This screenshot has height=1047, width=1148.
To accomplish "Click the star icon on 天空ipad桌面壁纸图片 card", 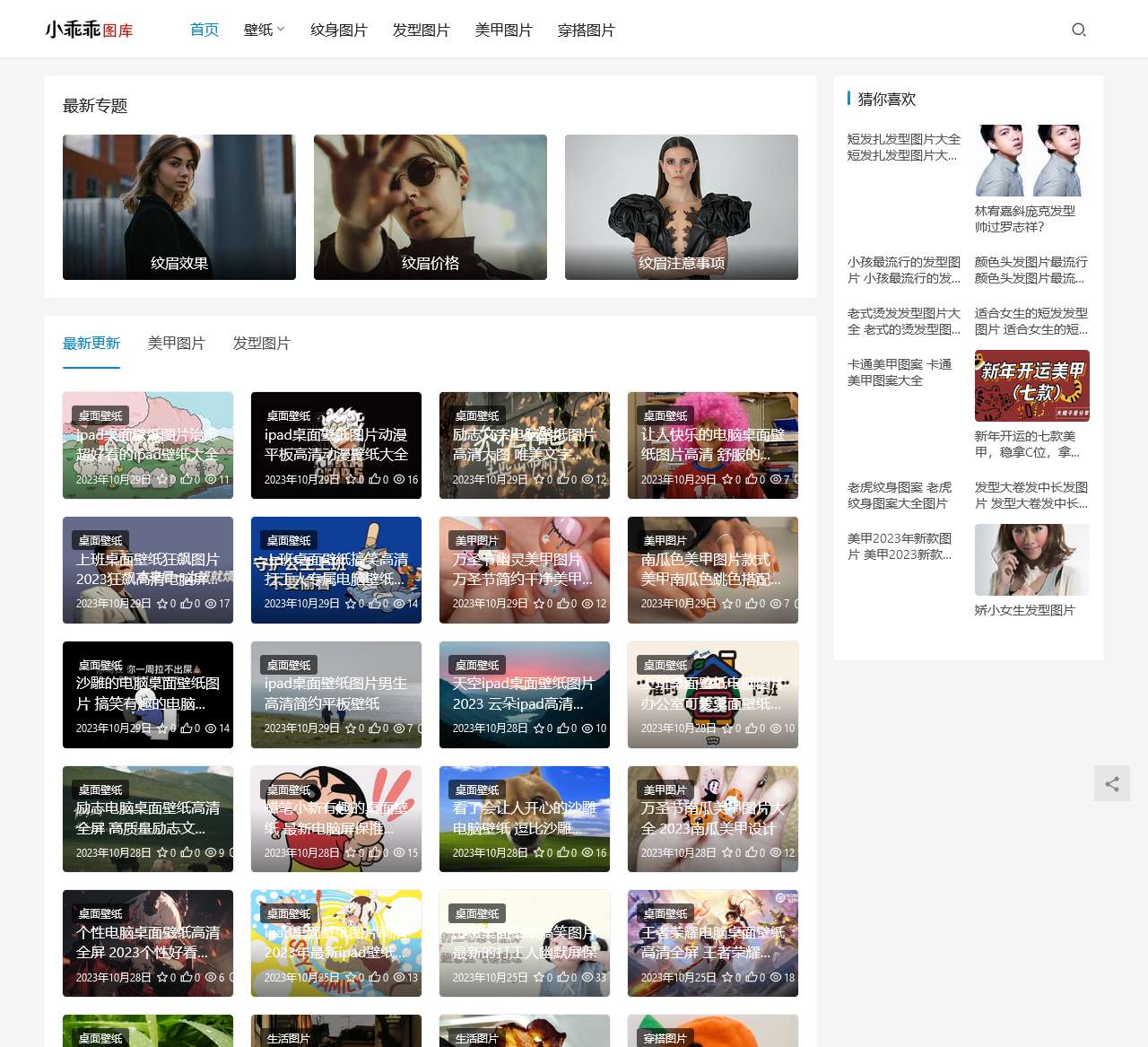I will pyautogui.click(x=539, y=729).
